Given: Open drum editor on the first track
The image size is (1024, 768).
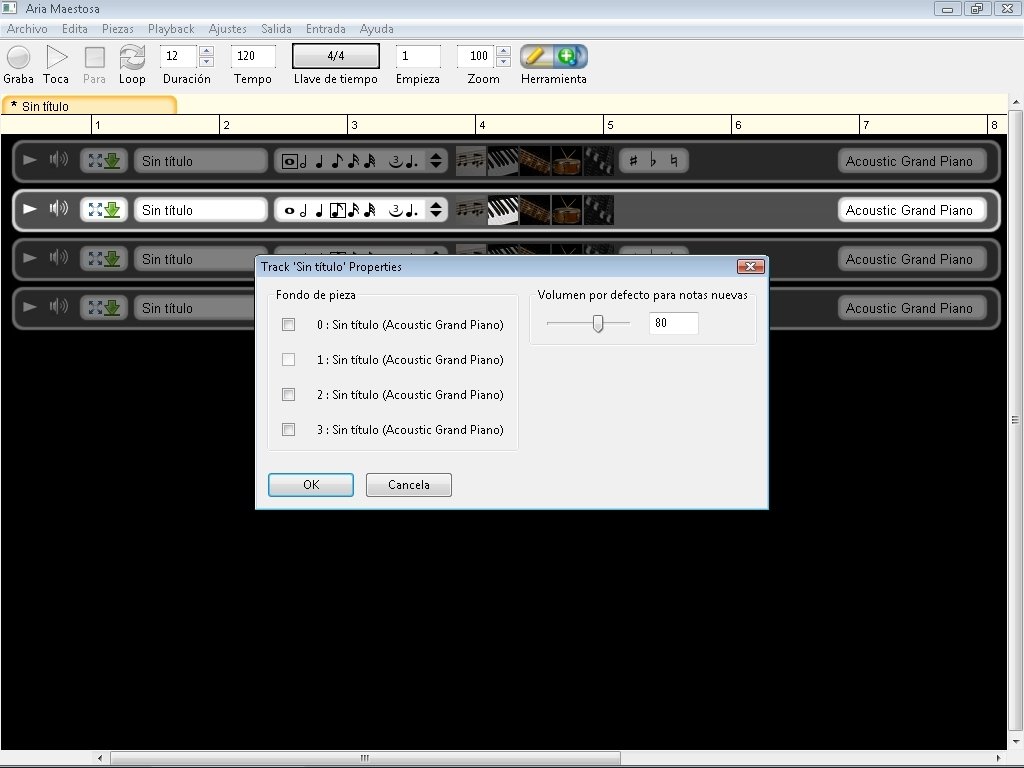Looking at the screenshot, I should pos(567,161).
